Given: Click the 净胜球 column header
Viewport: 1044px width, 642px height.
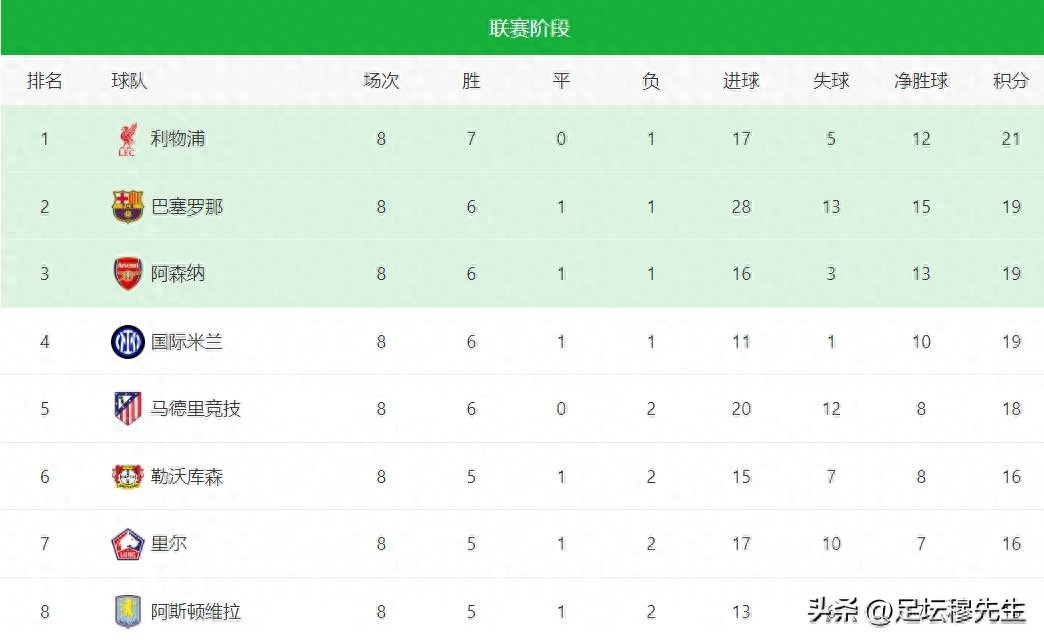Looking at the screenshot, I should tap(921, 81).
